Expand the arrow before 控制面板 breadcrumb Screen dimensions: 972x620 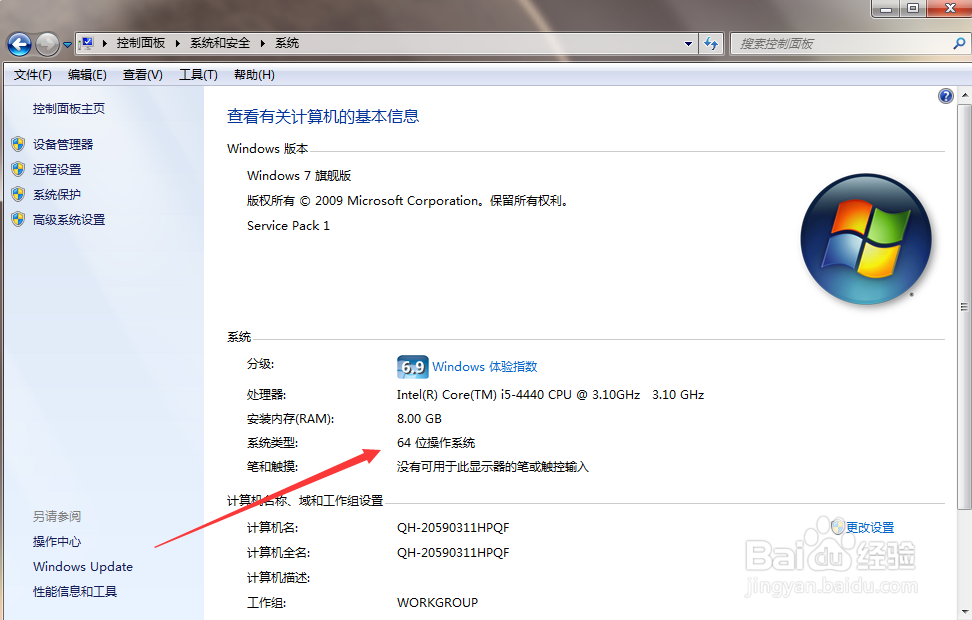pos(104,43)
